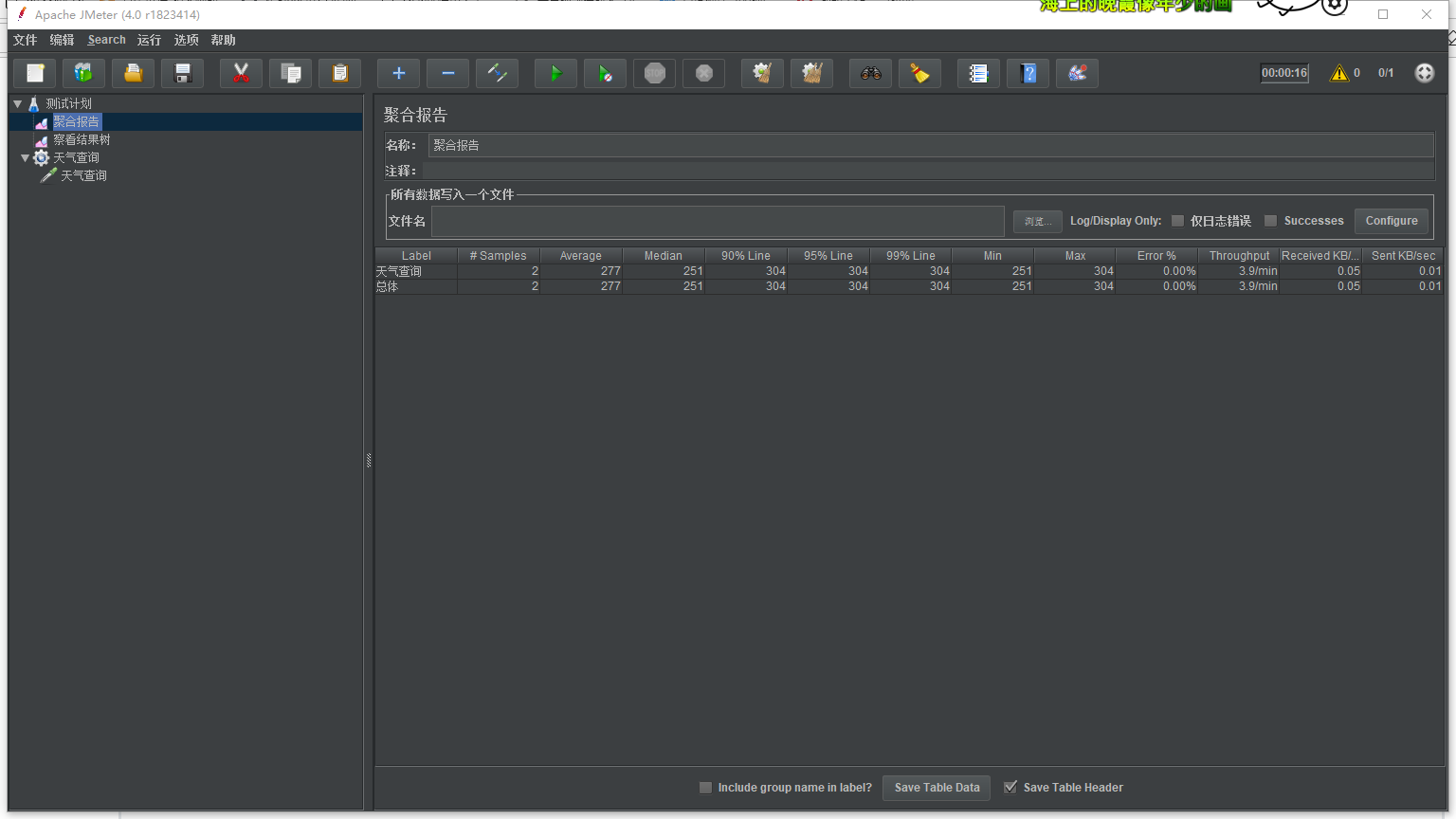Open the 帮助 menu
This screenshot has height=819, width=1456.
coord(223,40)
